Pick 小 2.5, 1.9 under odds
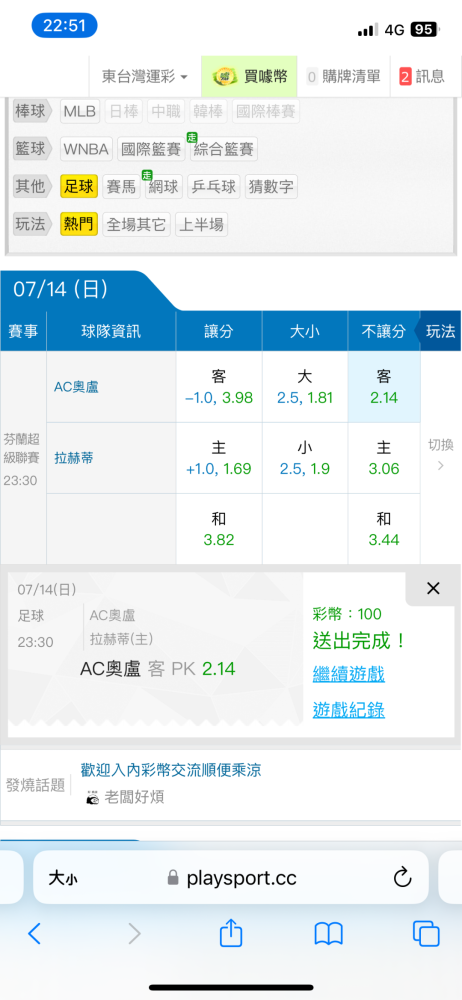This screenshot has width=462, height=1000. [305, 458]
